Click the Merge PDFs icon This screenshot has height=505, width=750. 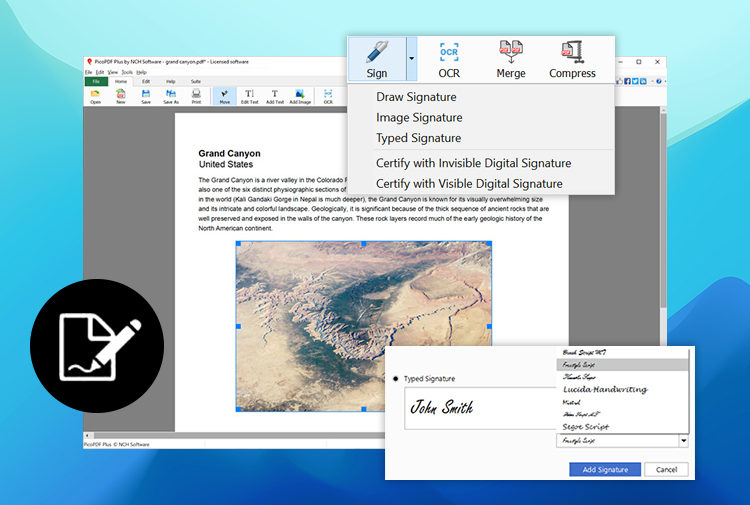pyautogui.click(x=511, y=52)
